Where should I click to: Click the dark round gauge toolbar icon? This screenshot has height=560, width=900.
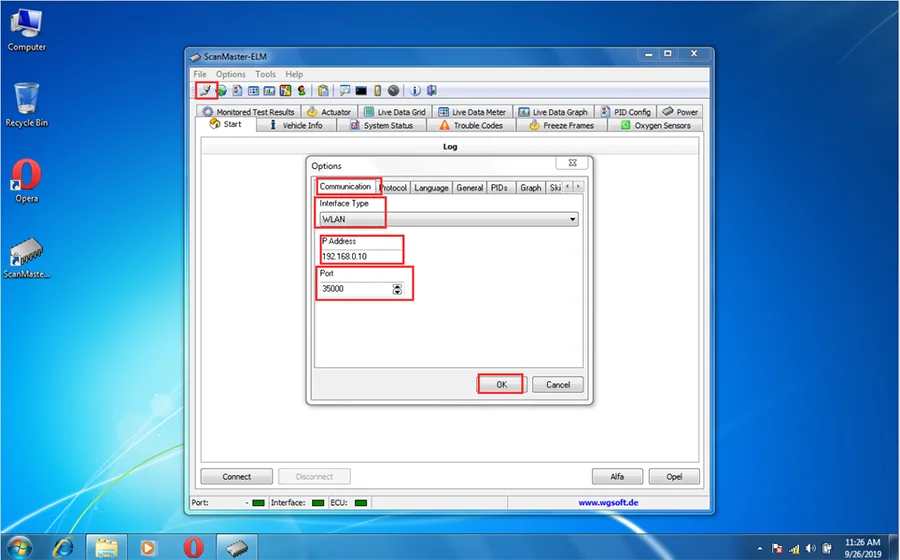click(393, 91)
